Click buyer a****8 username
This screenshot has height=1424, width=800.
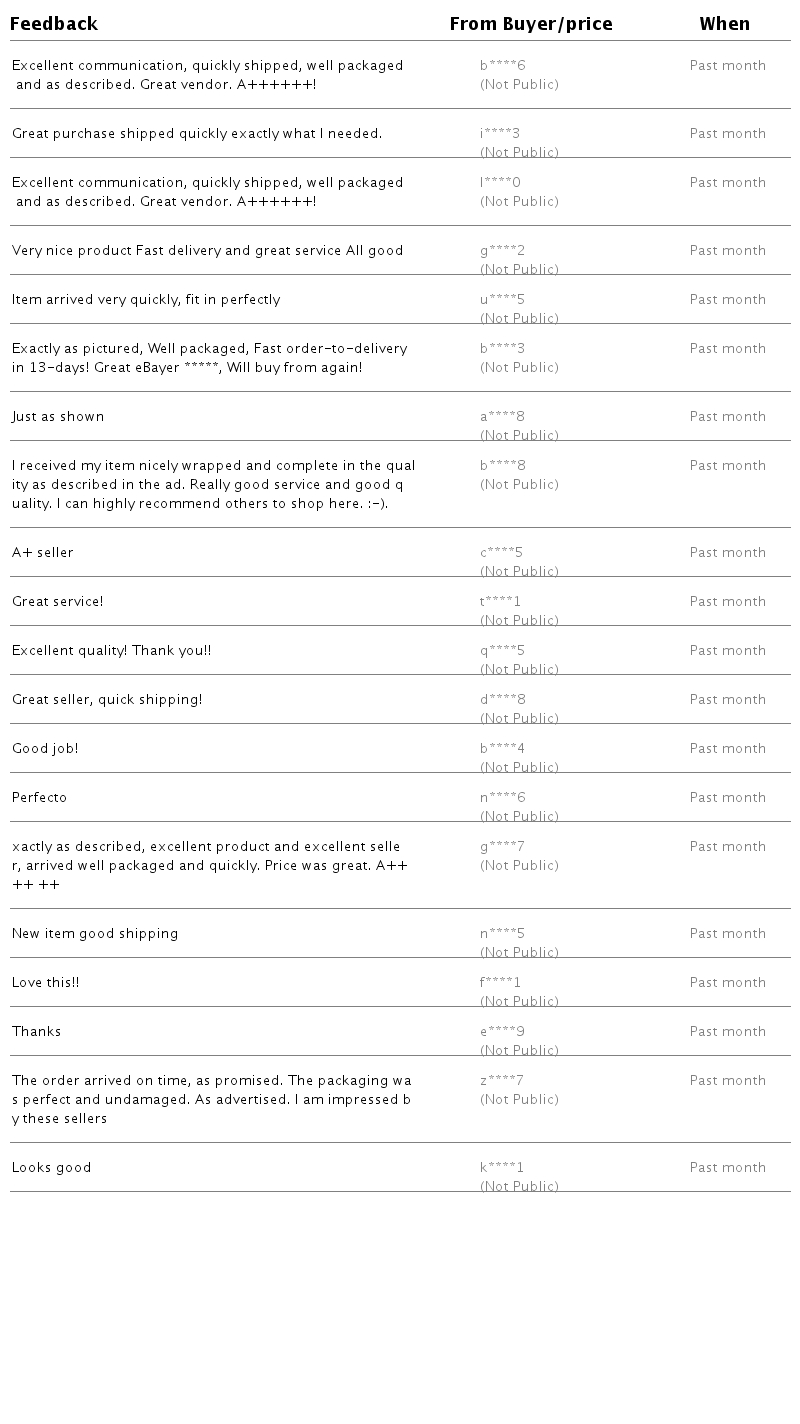pyautogui.click(x=502, y=417)
